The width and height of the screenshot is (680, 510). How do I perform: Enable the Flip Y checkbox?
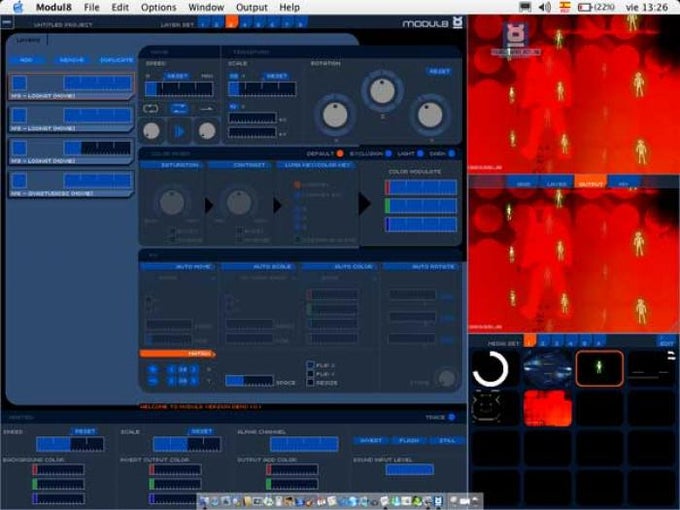coord(311,374)
